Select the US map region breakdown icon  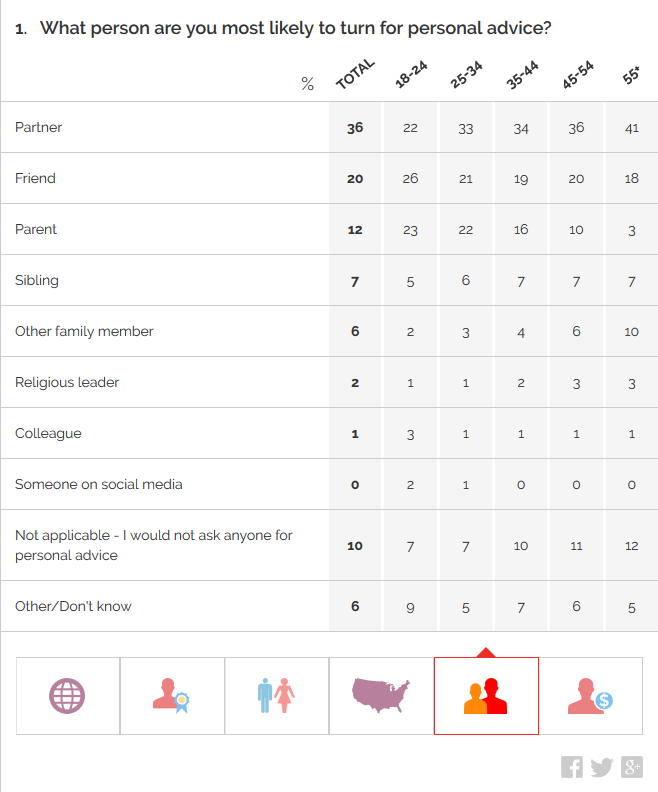tap(380, 695)
